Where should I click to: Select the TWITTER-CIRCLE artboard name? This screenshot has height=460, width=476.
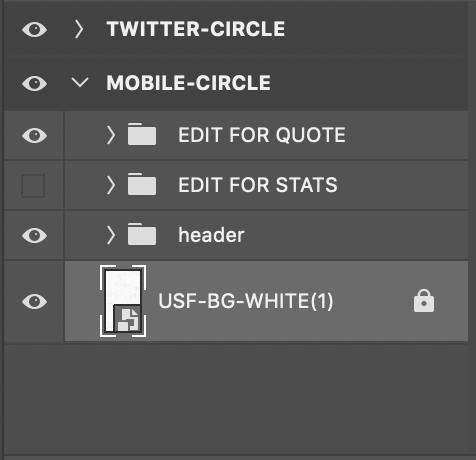(196, 29)
